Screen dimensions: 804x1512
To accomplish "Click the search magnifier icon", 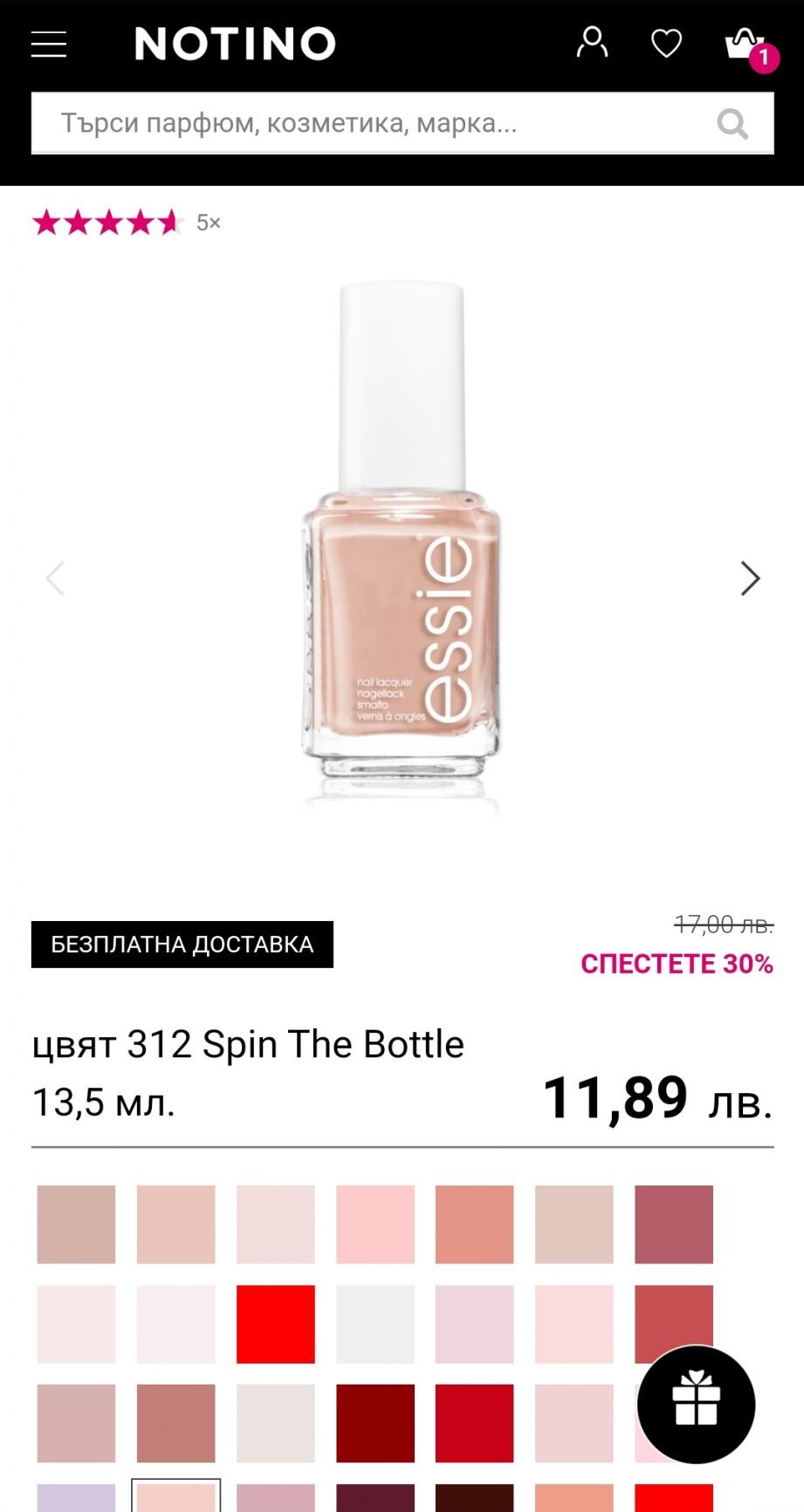I will [732, 124].
